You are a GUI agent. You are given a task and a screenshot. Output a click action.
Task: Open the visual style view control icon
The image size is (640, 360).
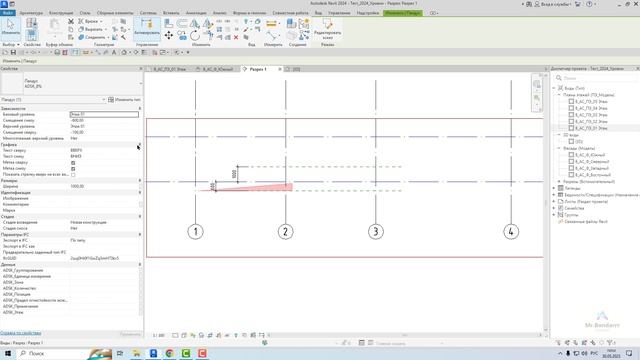tap(184, 336)
